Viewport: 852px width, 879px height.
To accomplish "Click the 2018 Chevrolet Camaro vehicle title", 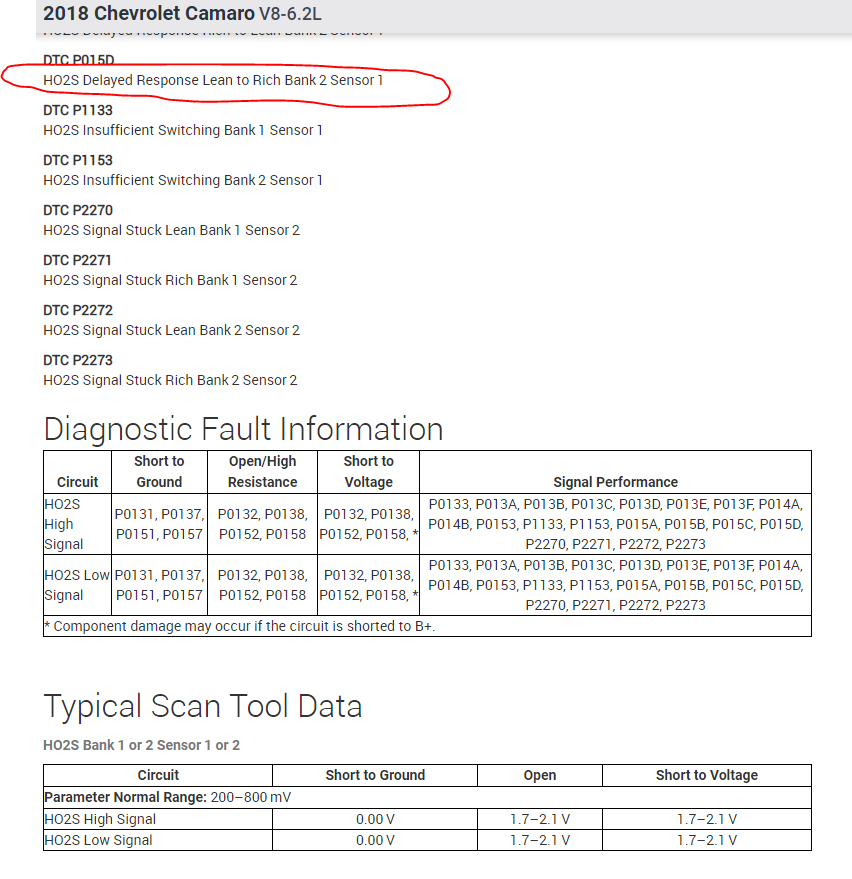I will tap(182, 13).
